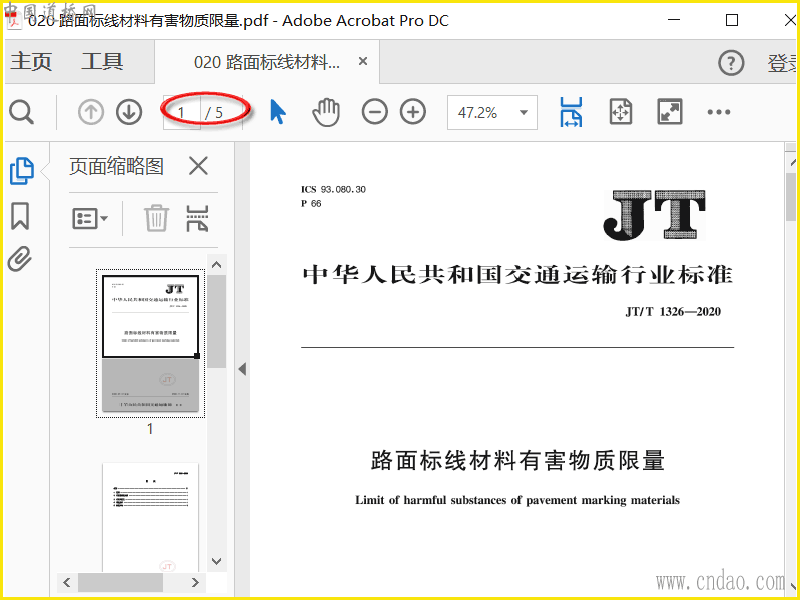Open the bookmarks panel icon
The height and width of the screenshot is (600, 800).
point(20,216)
